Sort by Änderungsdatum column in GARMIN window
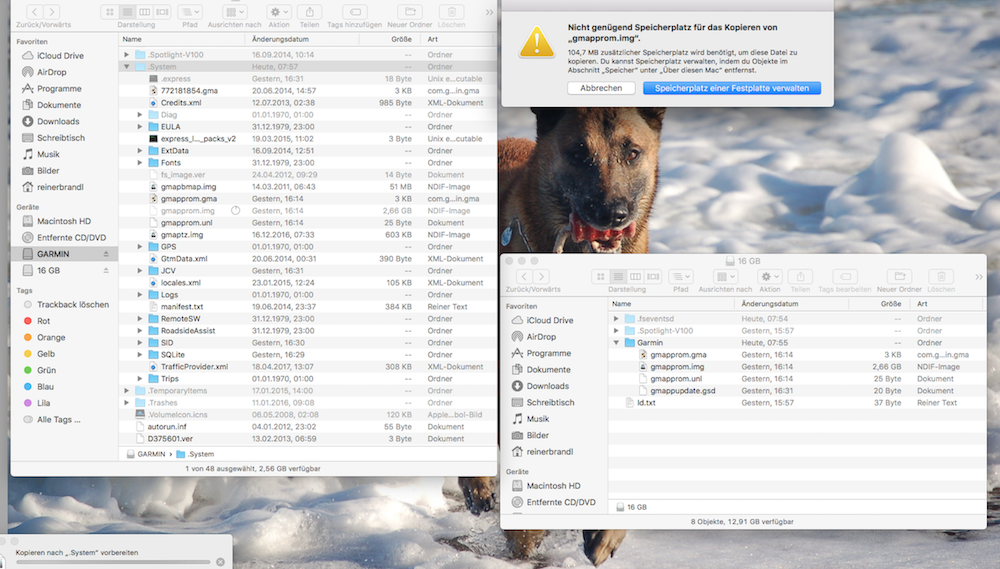Image resolution: width=1000 pixels, height=569 pixels. pos(302,40)
